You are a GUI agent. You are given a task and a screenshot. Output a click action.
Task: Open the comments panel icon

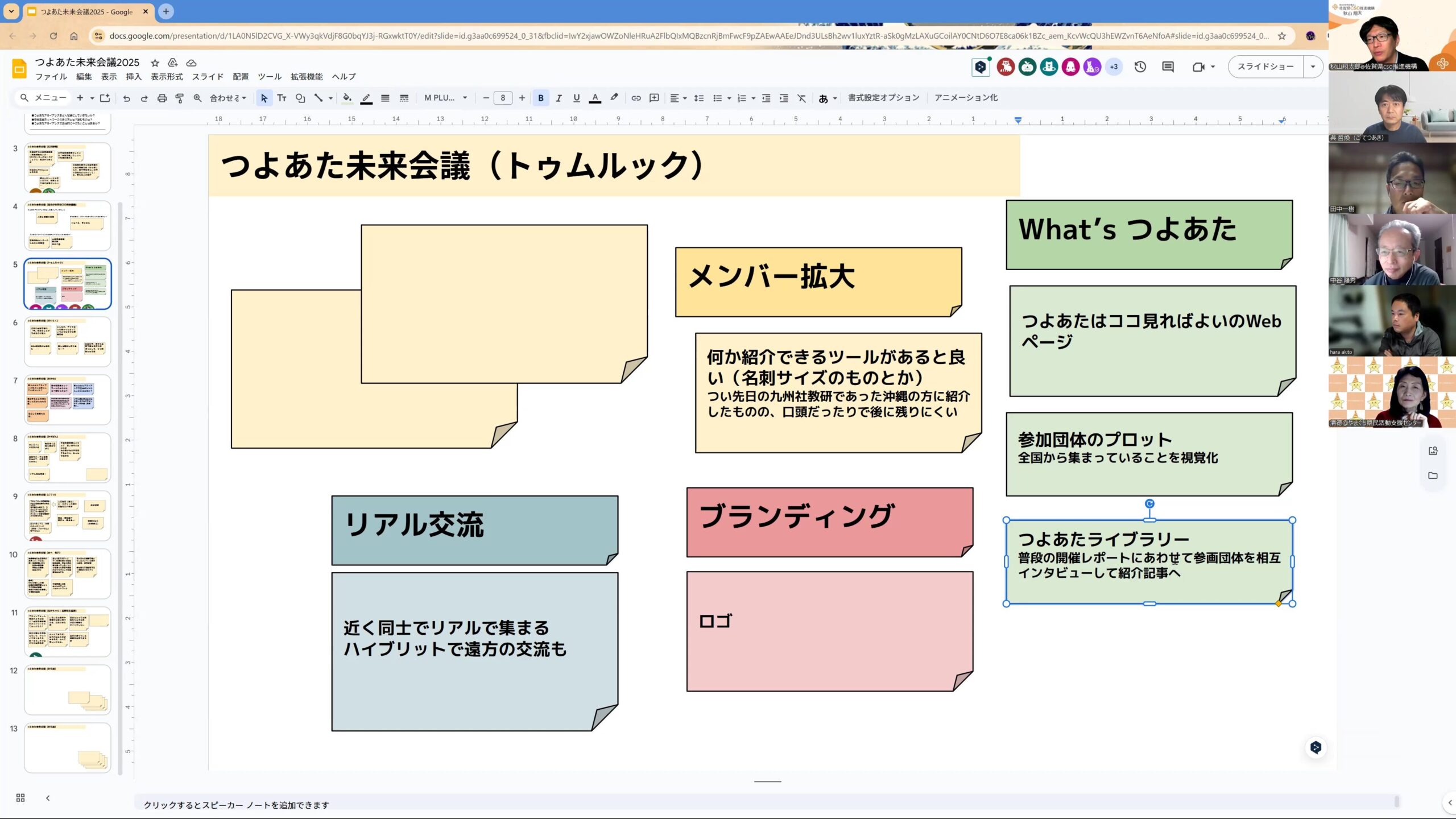pyautogui.click(x=1168, y=67)
